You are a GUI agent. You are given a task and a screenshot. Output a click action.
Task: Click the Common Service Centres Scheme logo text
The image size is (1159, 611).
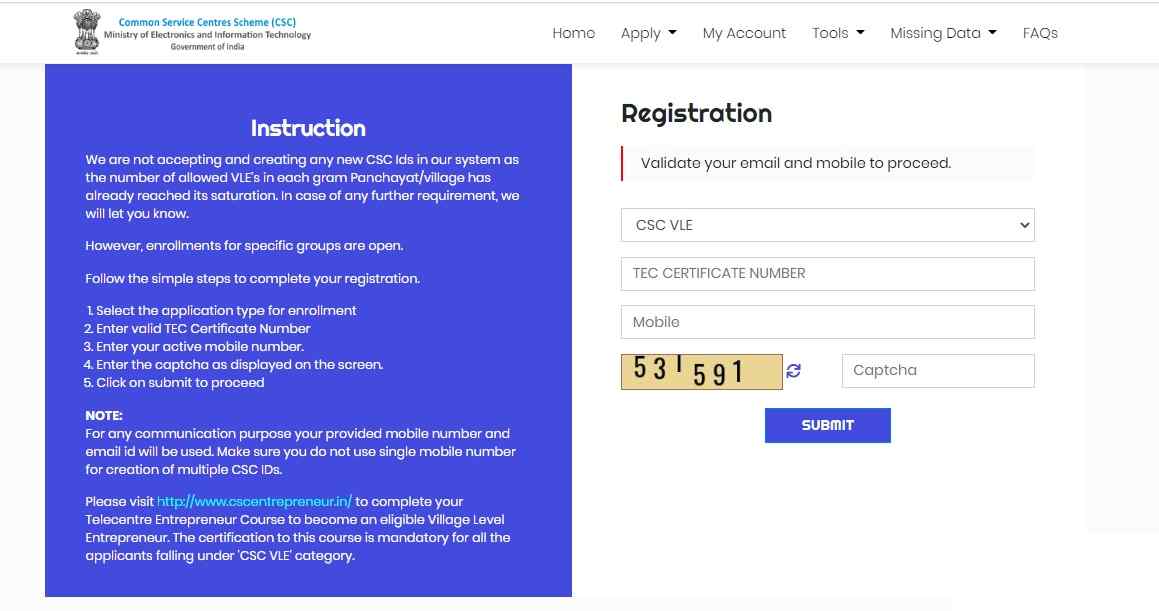pyautogui.click(x=210, y=22)
